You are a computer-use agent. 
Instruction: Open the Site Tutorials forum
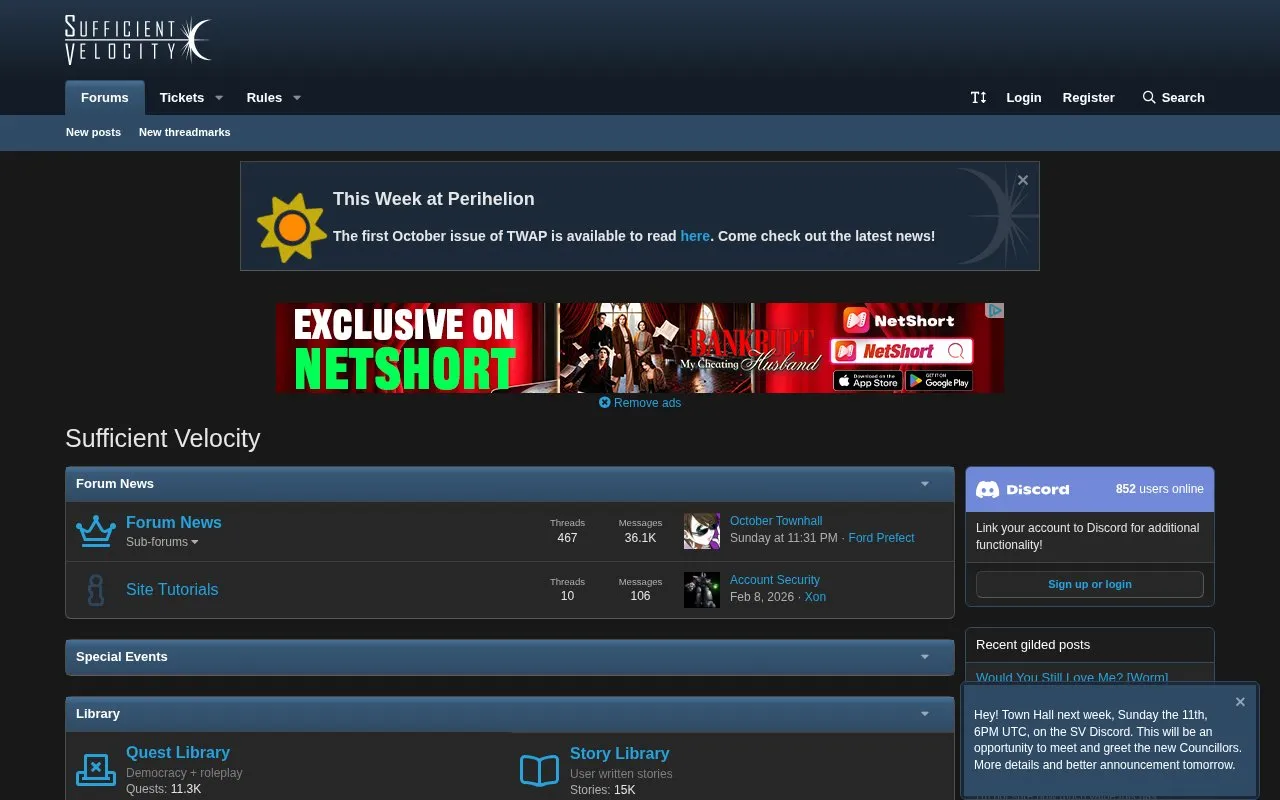[x=172, y=590]
